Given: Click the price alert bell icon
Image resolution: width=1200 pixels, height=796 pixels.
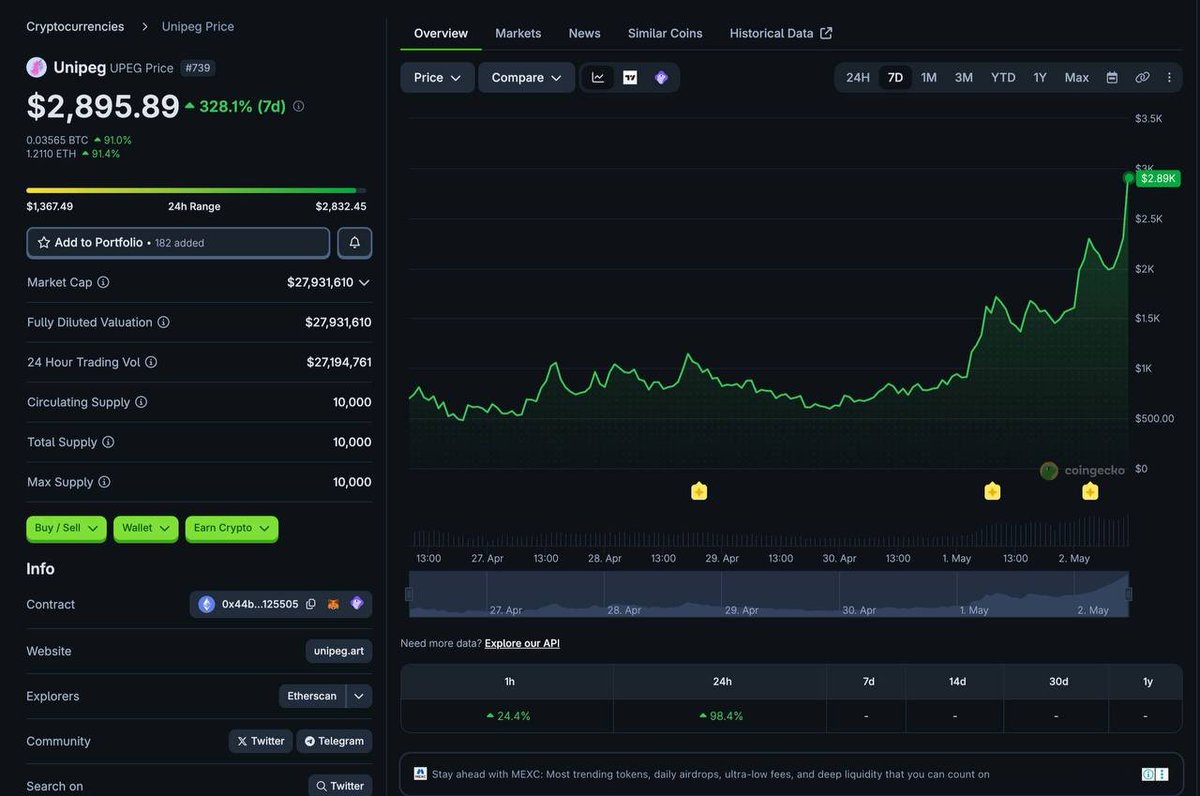Looking at the screenshot, I should tap(355, 243).
